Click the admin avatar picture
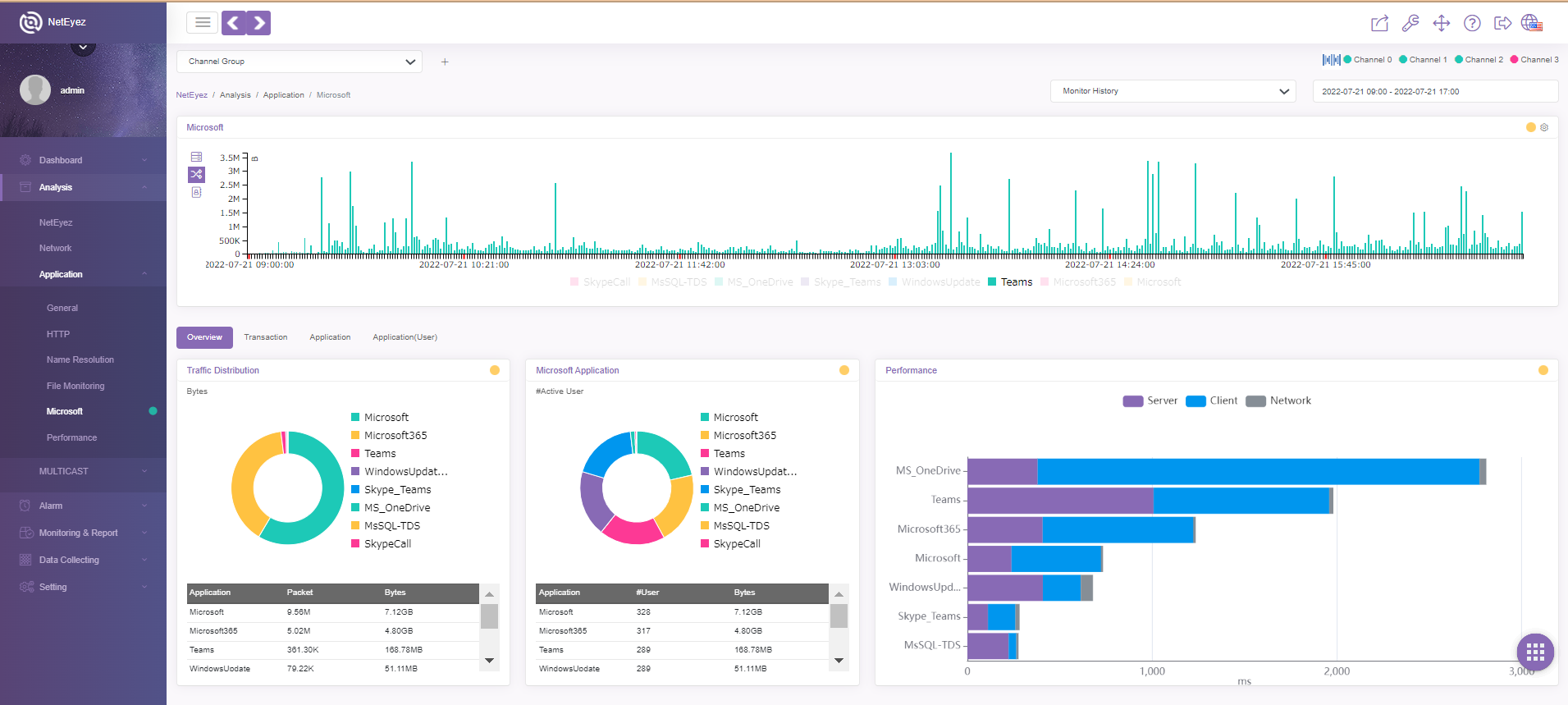 35,90
